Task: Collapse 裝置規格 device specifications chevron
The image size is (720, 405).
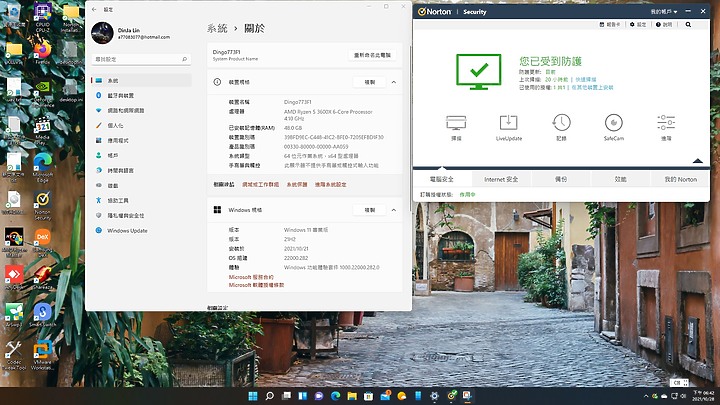Action: 394,82
